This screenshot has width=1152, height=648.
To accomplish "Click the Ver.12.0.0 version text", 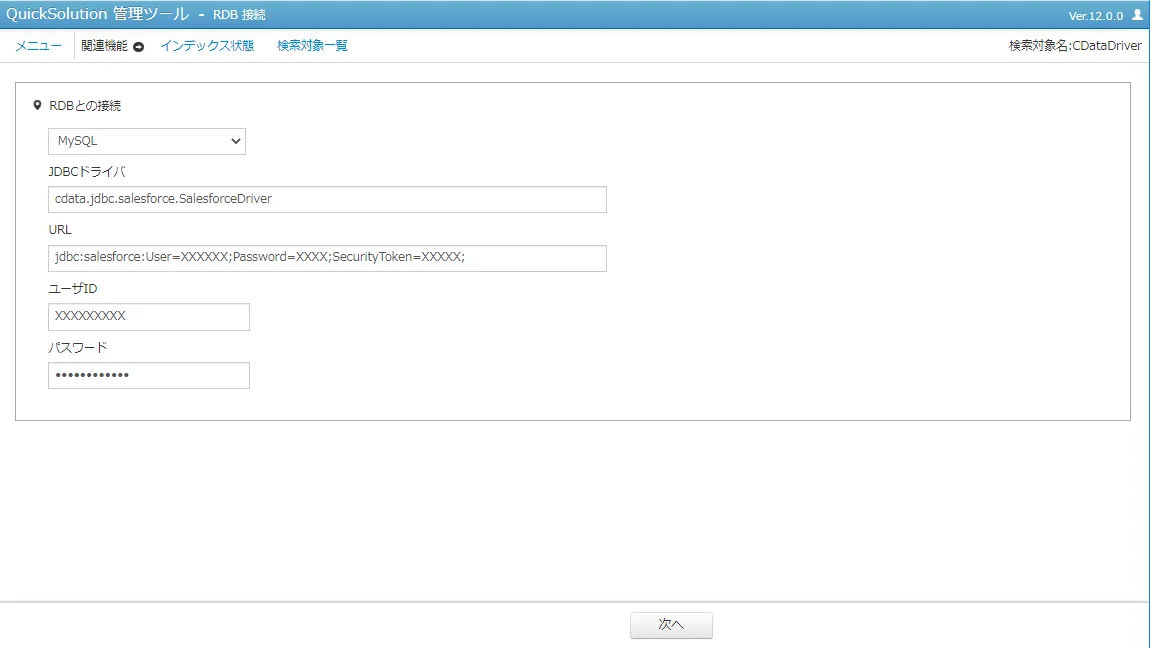I will coord(1096,16).
